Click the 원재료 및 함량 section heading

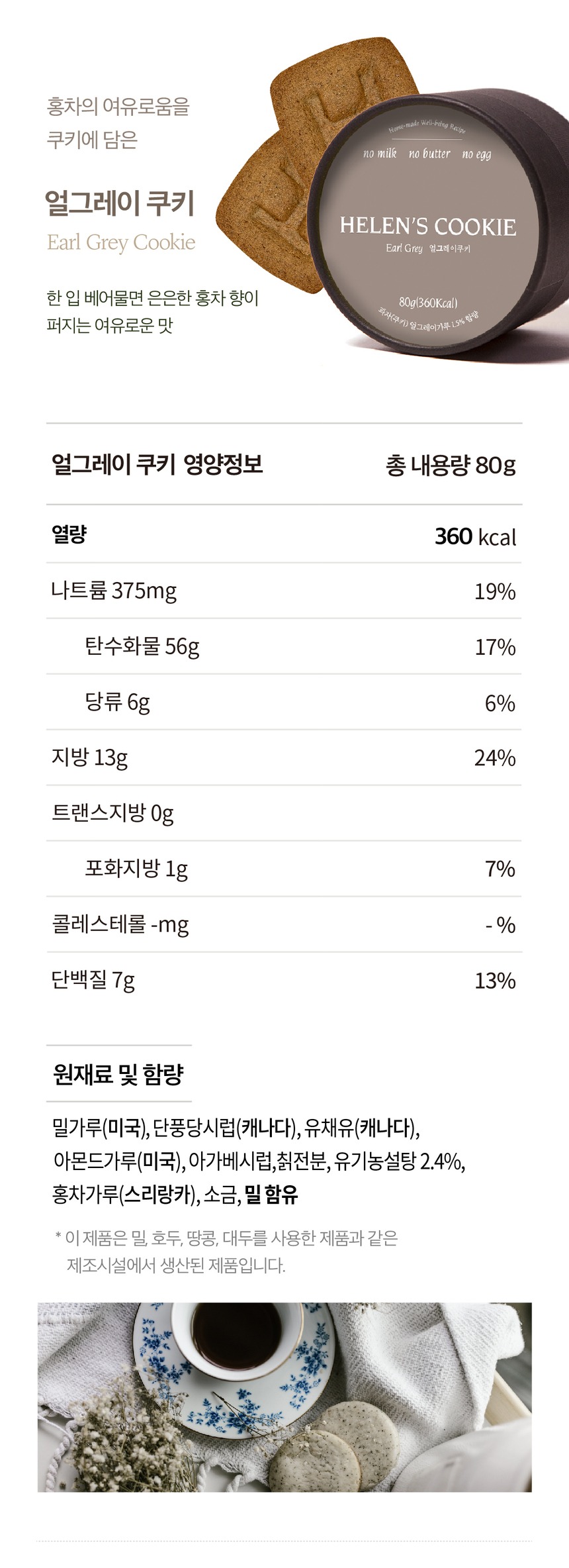[118, 1075]
